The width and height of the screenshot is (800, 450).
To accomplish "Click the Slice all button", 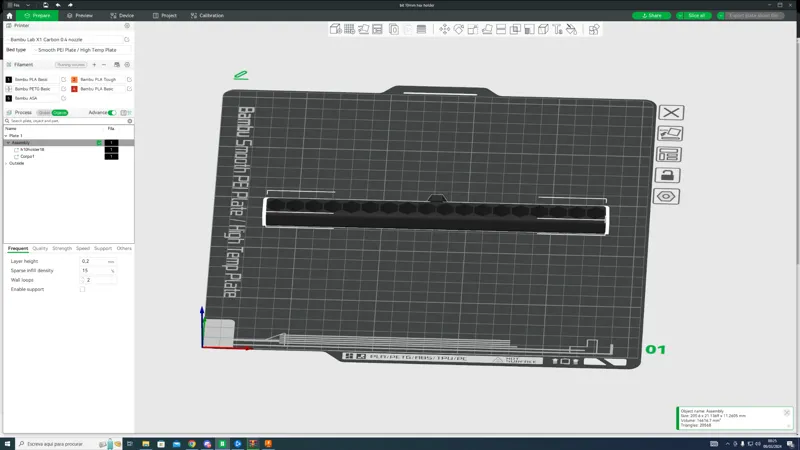I will coord(696,15).
